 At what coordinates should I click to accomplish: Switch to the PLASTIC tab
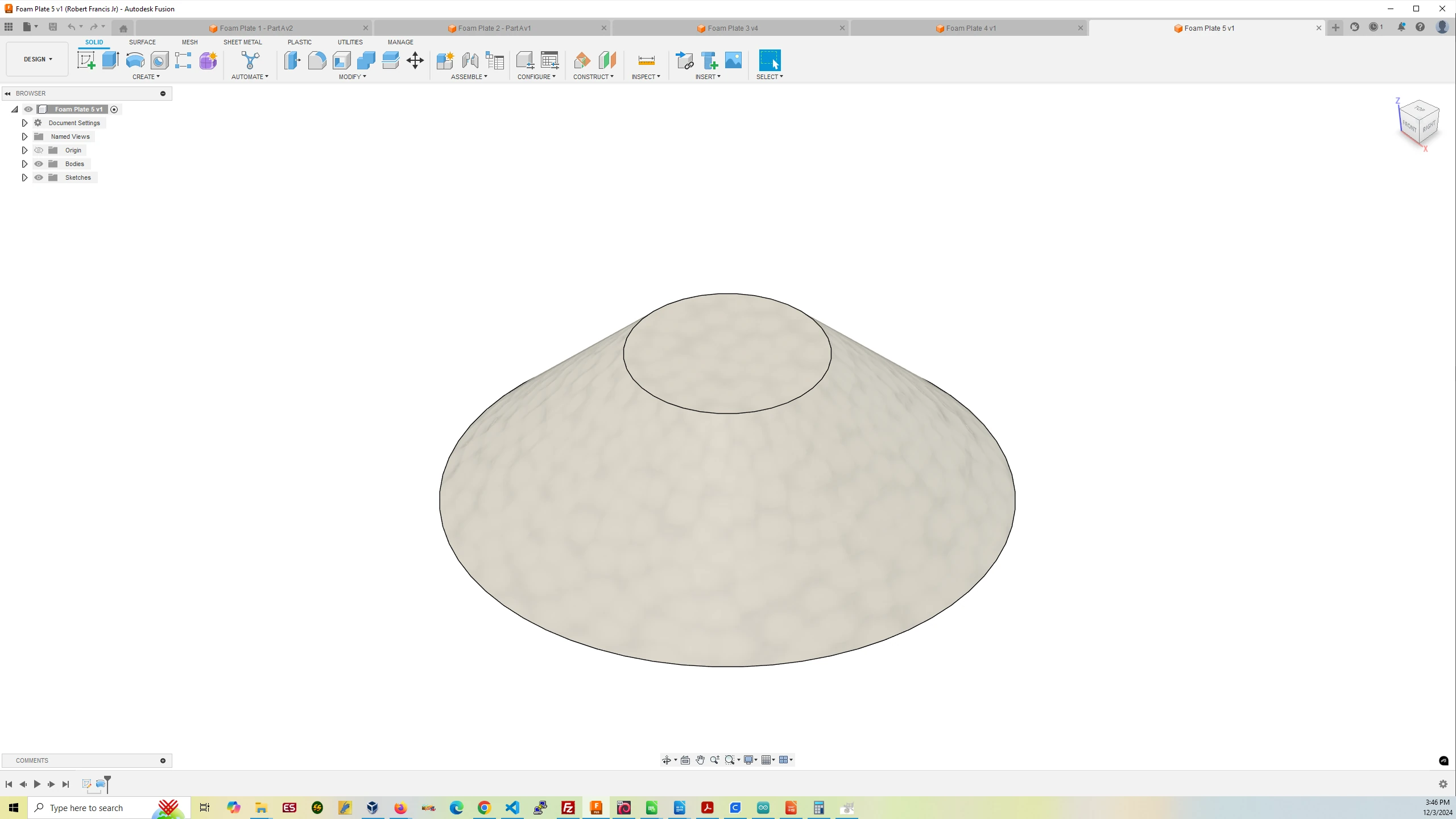coord(300,42)
